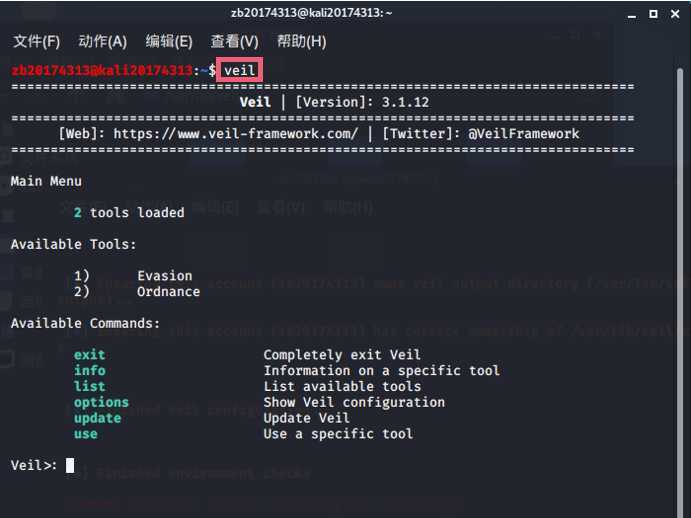Minimize the terminal window
The image size is (691, 518).
point(632,15)
